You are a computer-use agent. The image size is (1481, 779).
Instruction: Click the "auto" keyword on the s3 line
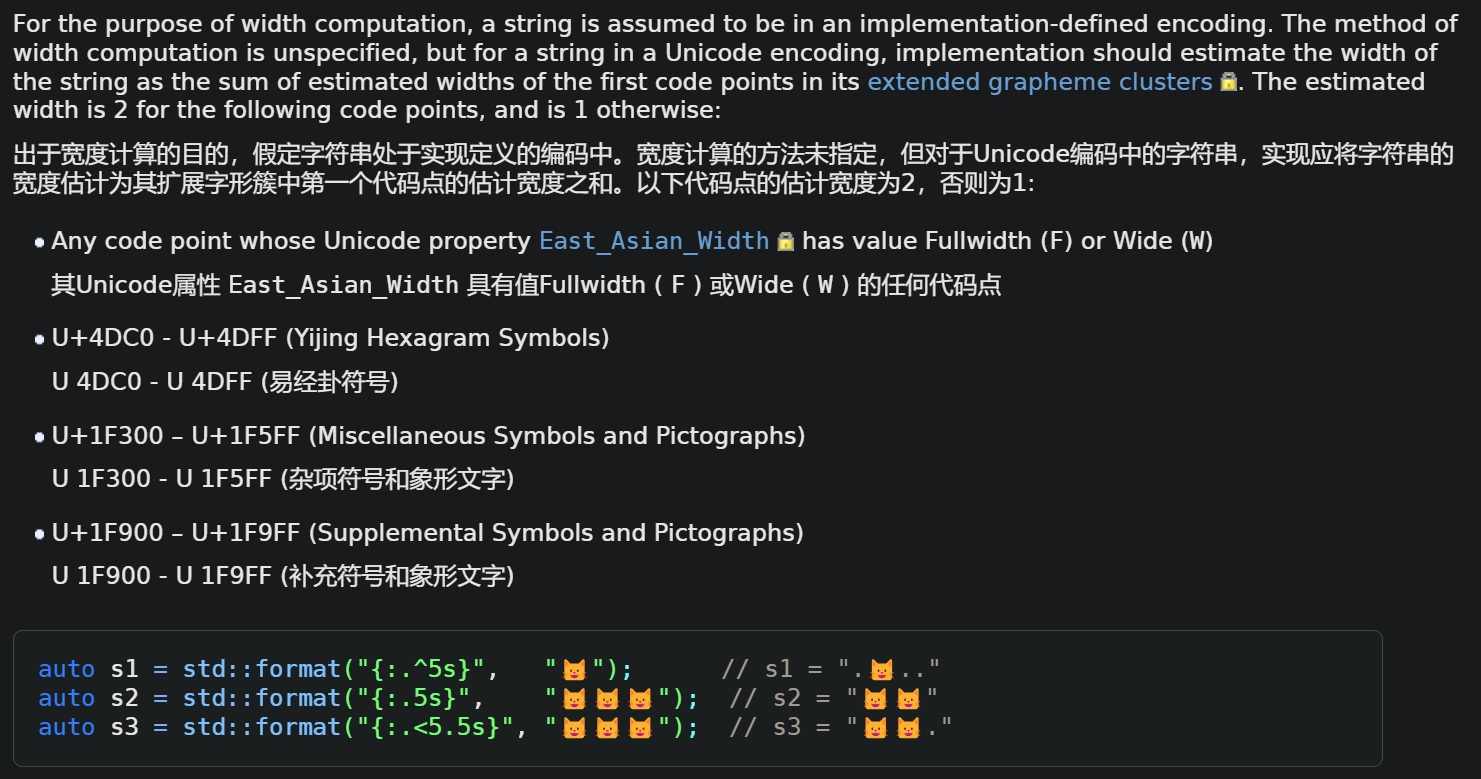tap(66, 727)
